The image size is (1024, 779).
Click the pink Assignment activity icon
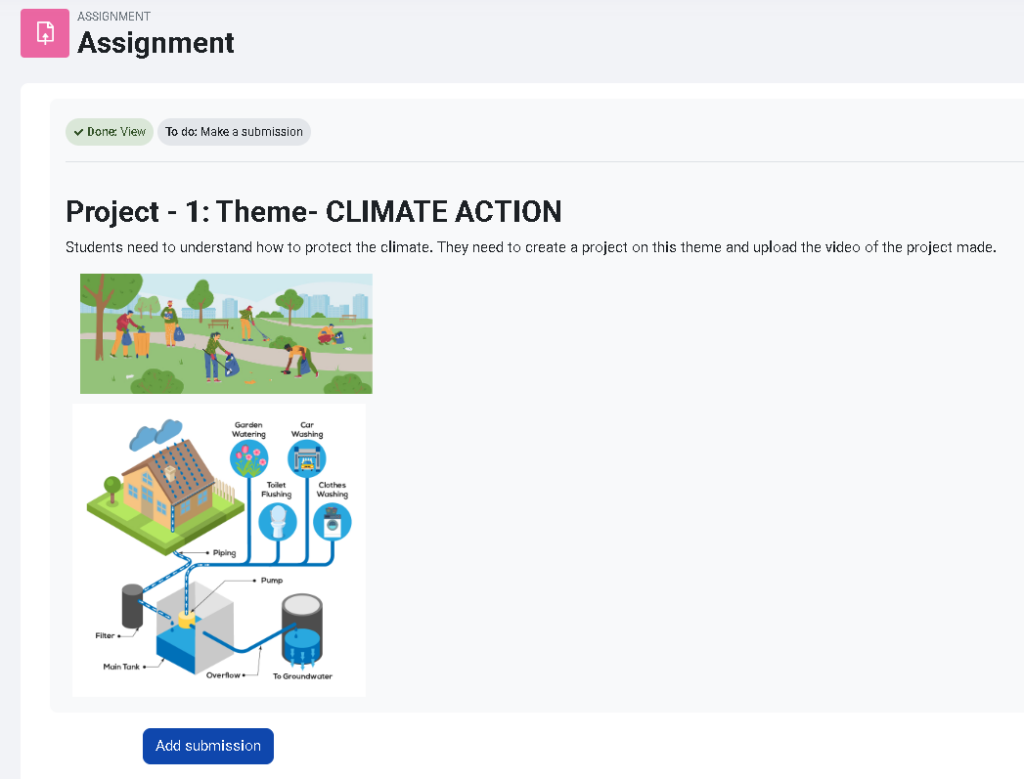point(44,33)
